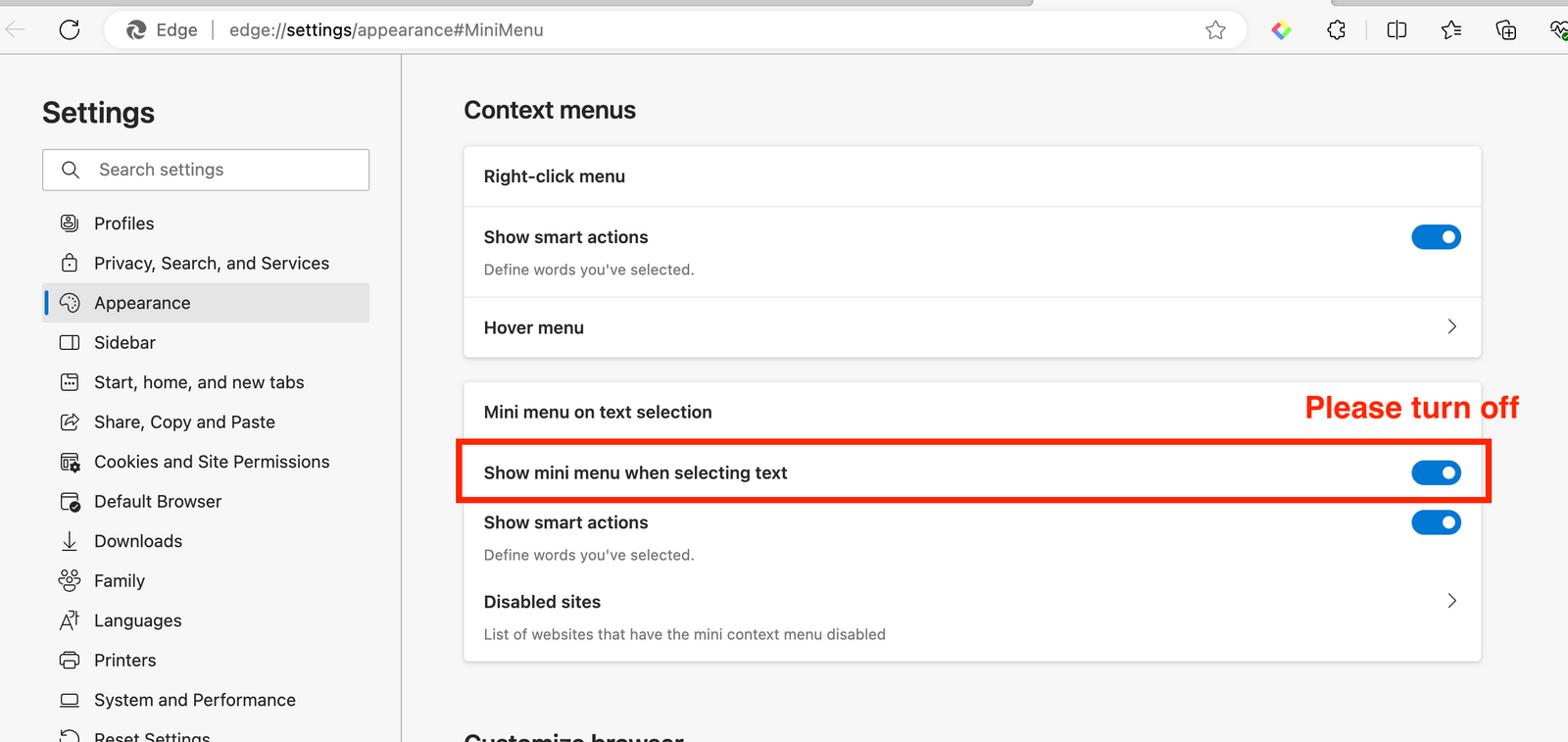The height and width of the screenshot is (742, 1568).
Task: Open the Disabled sites list
Action: (x=1452, y=601)
